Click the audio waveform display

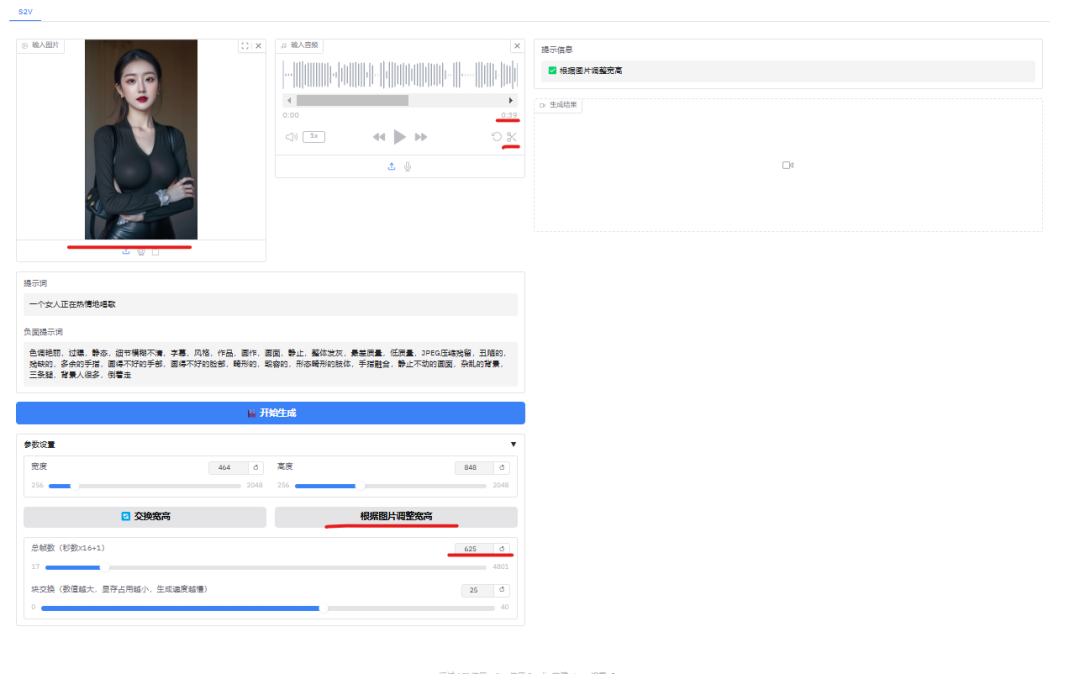tap(400, 74)
